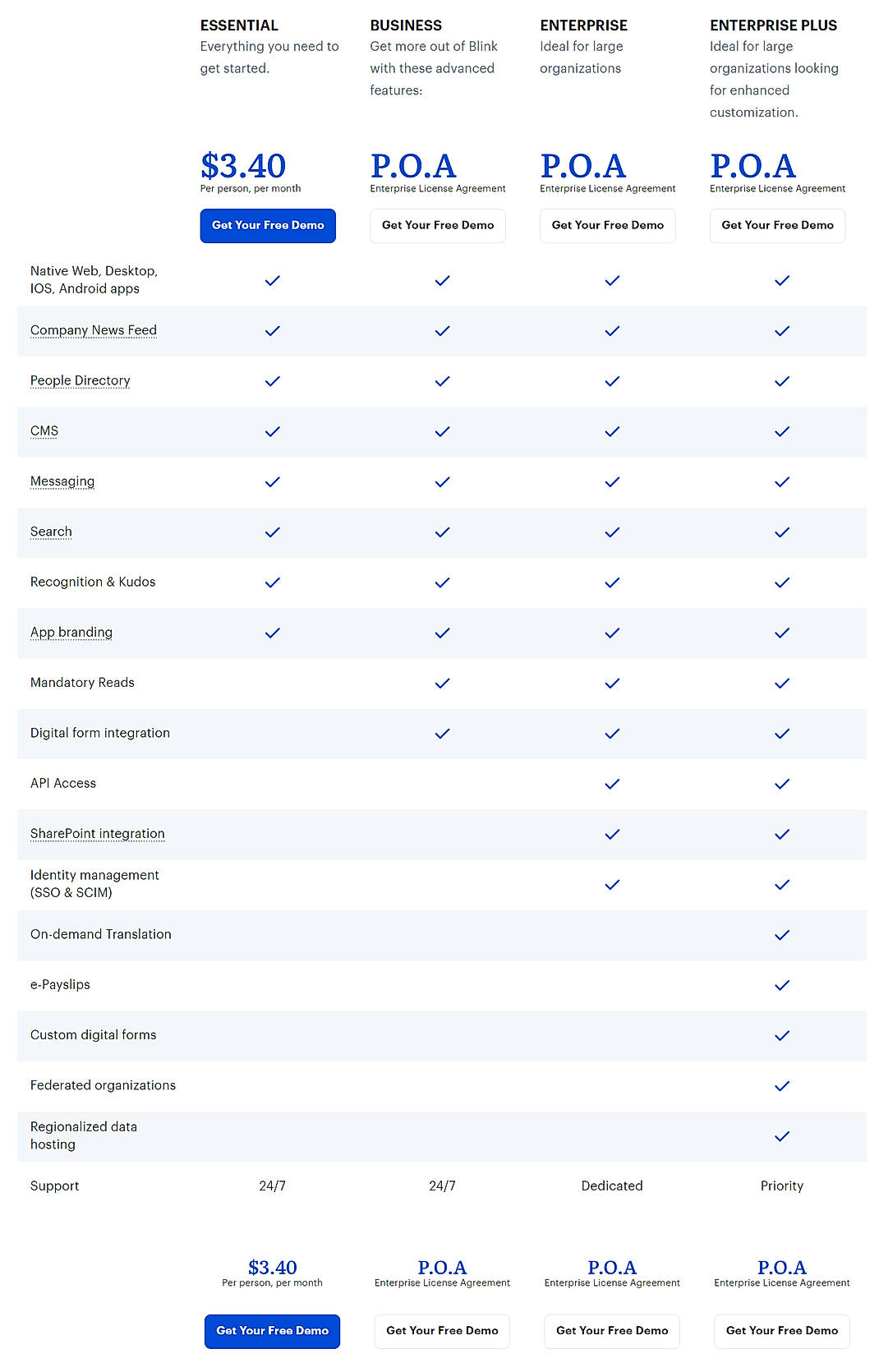Viewport: 879px width, 1372px height.
Task: Open the People Directory feature link
Action: [80, 380]
